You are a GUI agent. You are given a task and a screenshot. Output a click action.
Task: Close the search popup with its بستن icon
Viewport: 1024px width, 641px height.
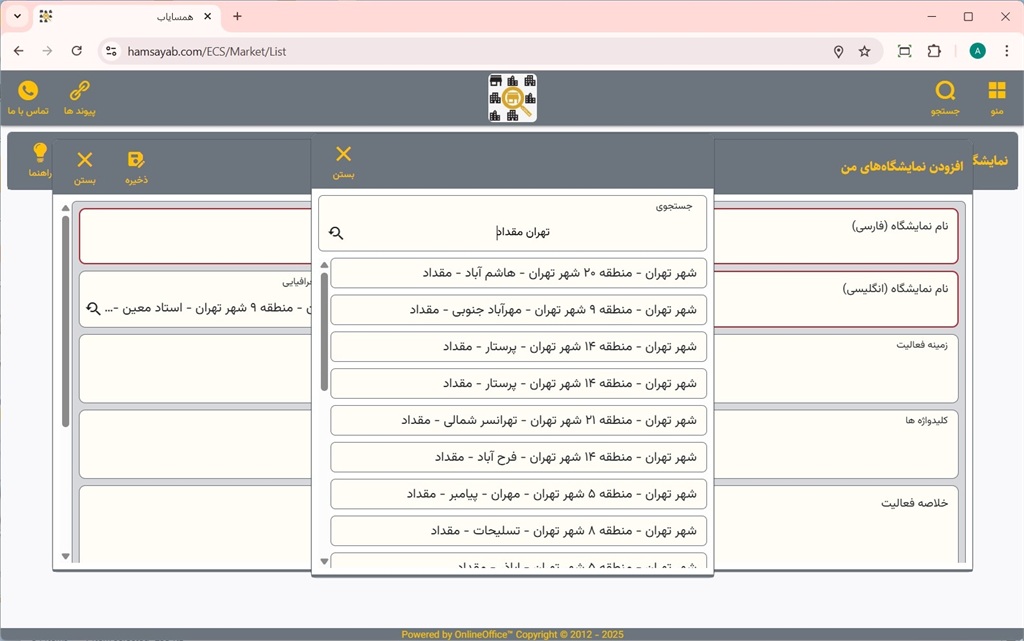[x=343, y=155]
